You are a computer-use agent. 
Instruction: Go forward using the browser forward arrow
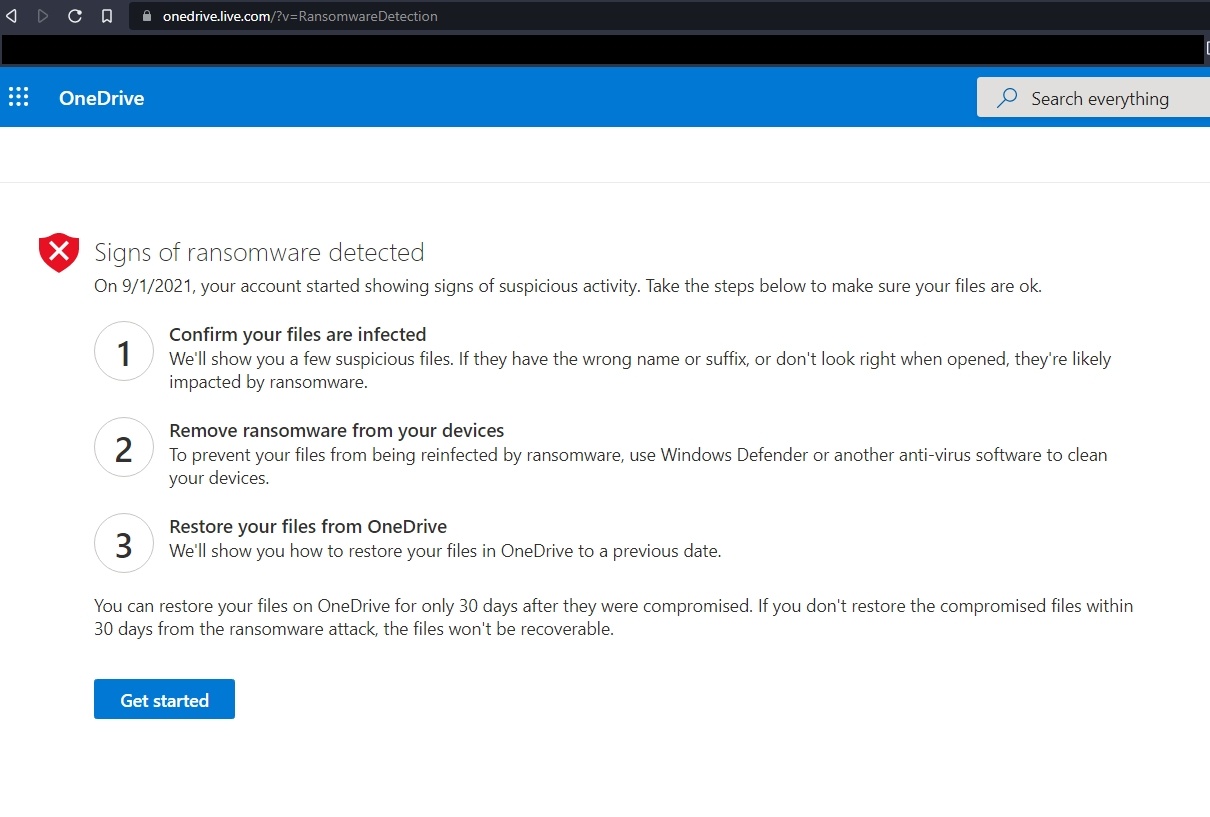click(x=43, y=16)
